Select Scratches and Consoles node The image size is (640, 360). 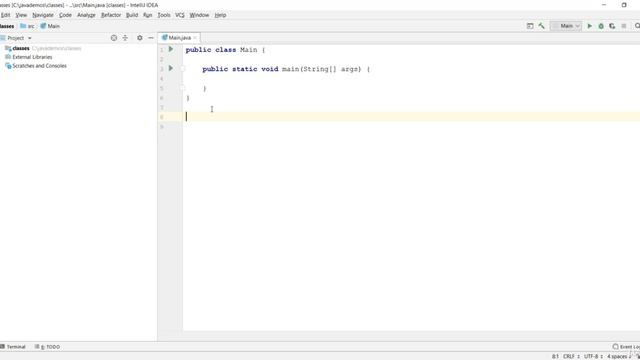(x=39, y=66)
